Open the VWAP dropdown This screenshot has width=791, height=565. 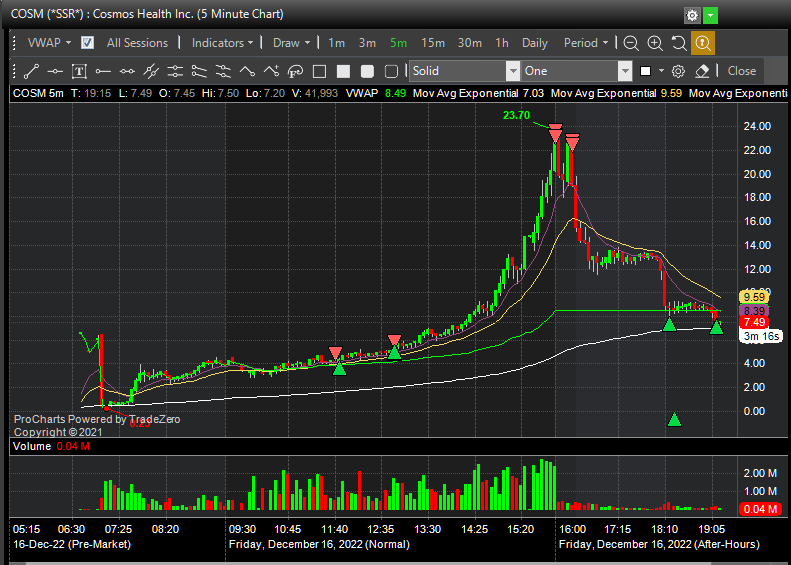pos(49,43)
